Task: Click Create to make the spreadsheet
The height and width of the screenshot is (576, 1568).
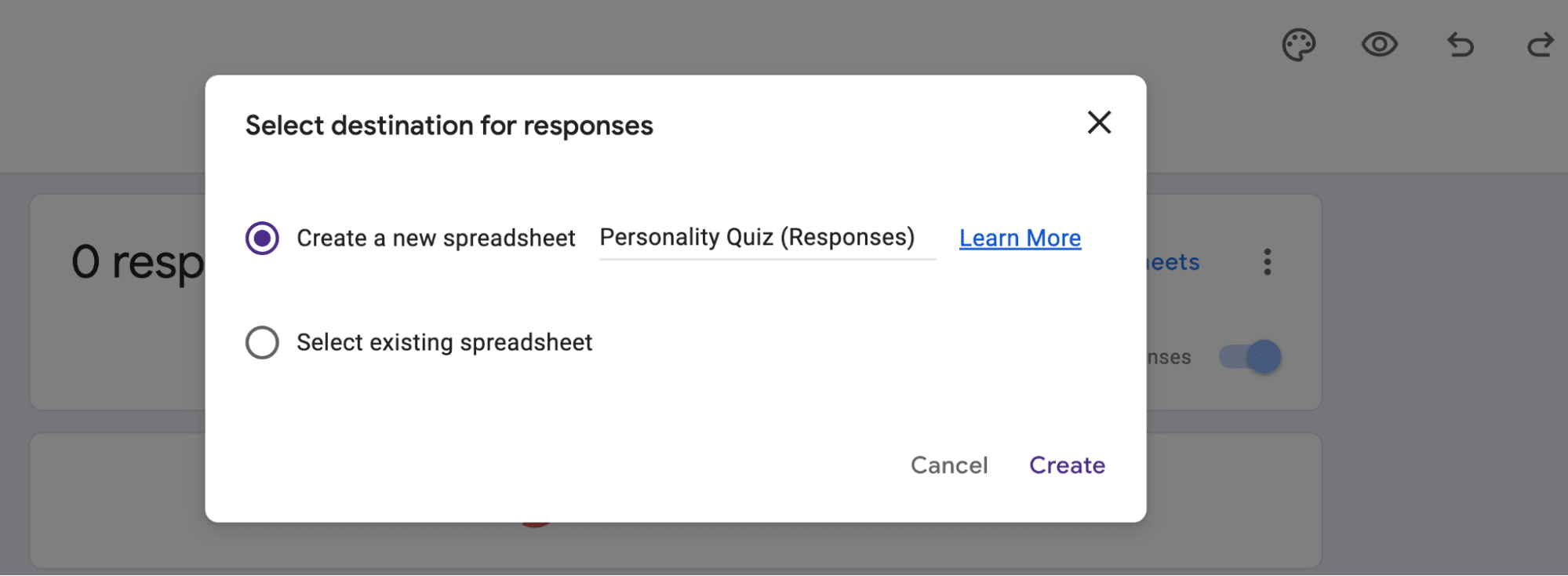Action: (1067, 465)
